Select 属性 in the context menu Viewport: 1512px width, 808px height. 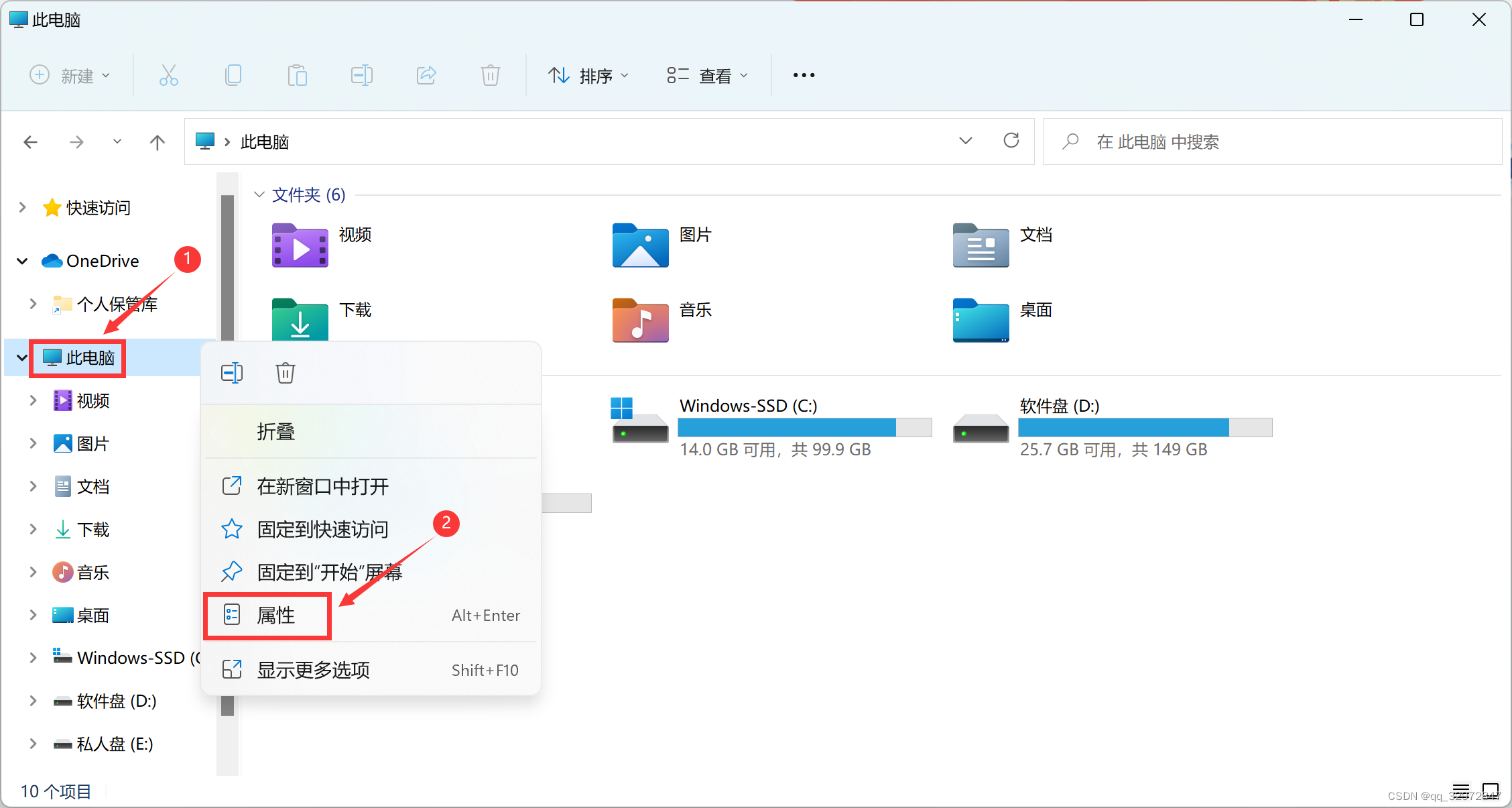pyautogui.click(x=275, y=615)
